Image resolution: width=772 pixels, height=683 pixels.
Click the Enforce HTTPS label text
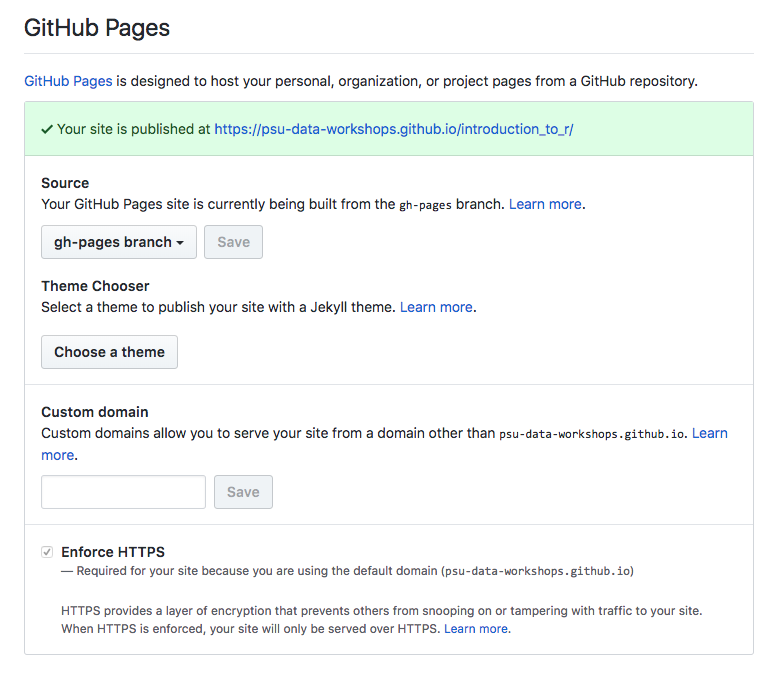tap(113, 552)
